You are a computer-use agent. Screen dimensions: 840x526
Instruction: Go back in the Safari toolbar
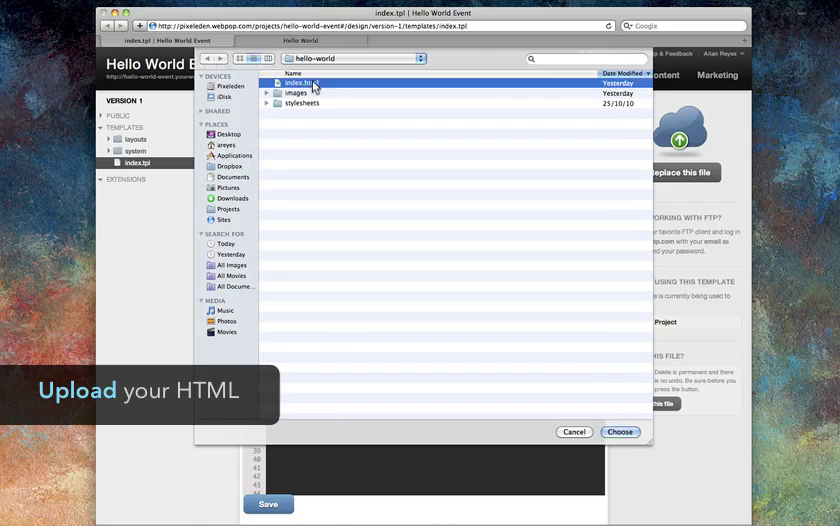click(x=107, y=26)
